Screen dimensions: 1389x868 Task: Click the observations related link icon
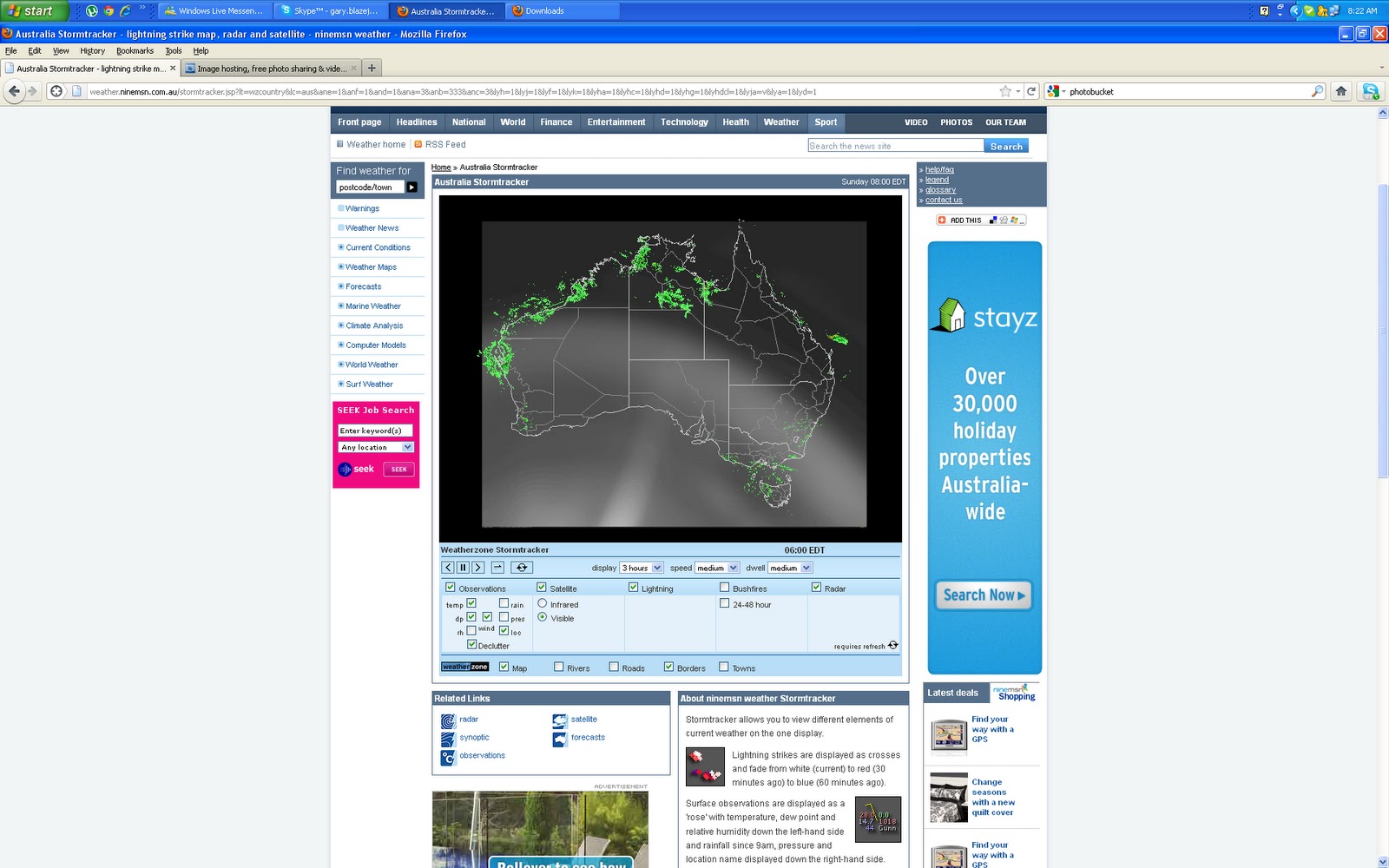click(x=448, y=758)
